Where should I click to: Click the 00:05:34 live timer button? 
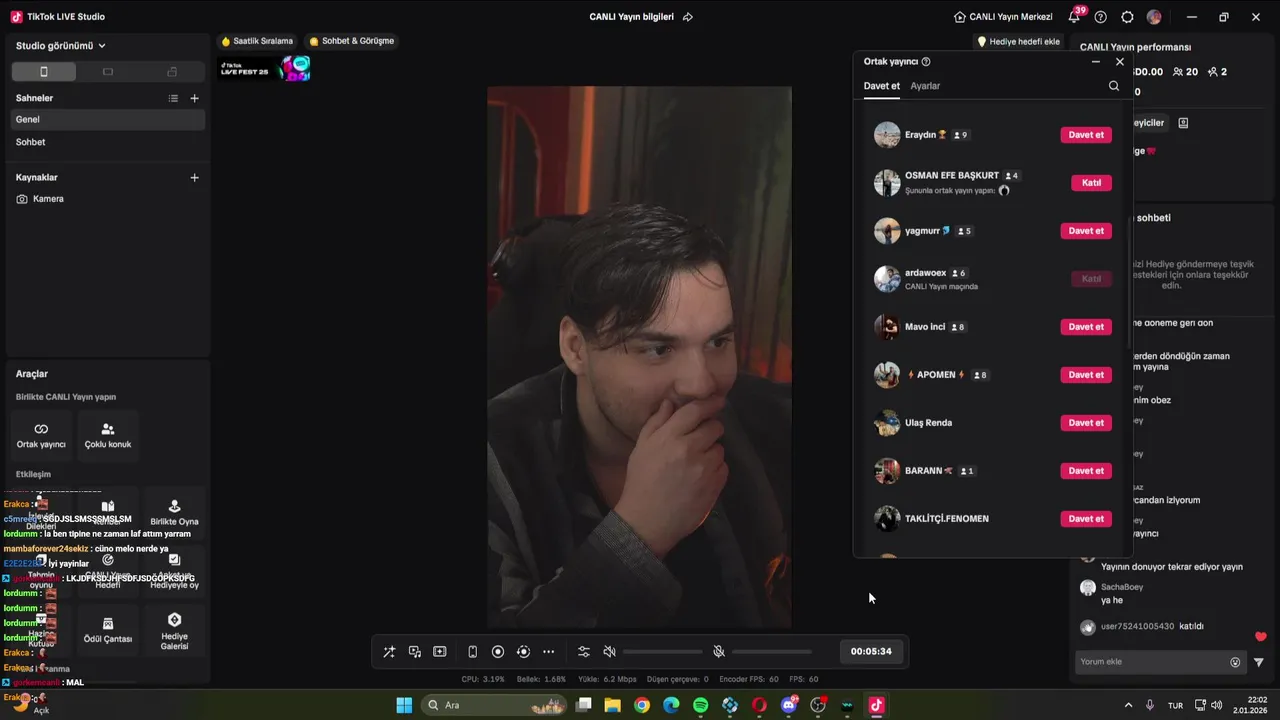pos(871,651)
